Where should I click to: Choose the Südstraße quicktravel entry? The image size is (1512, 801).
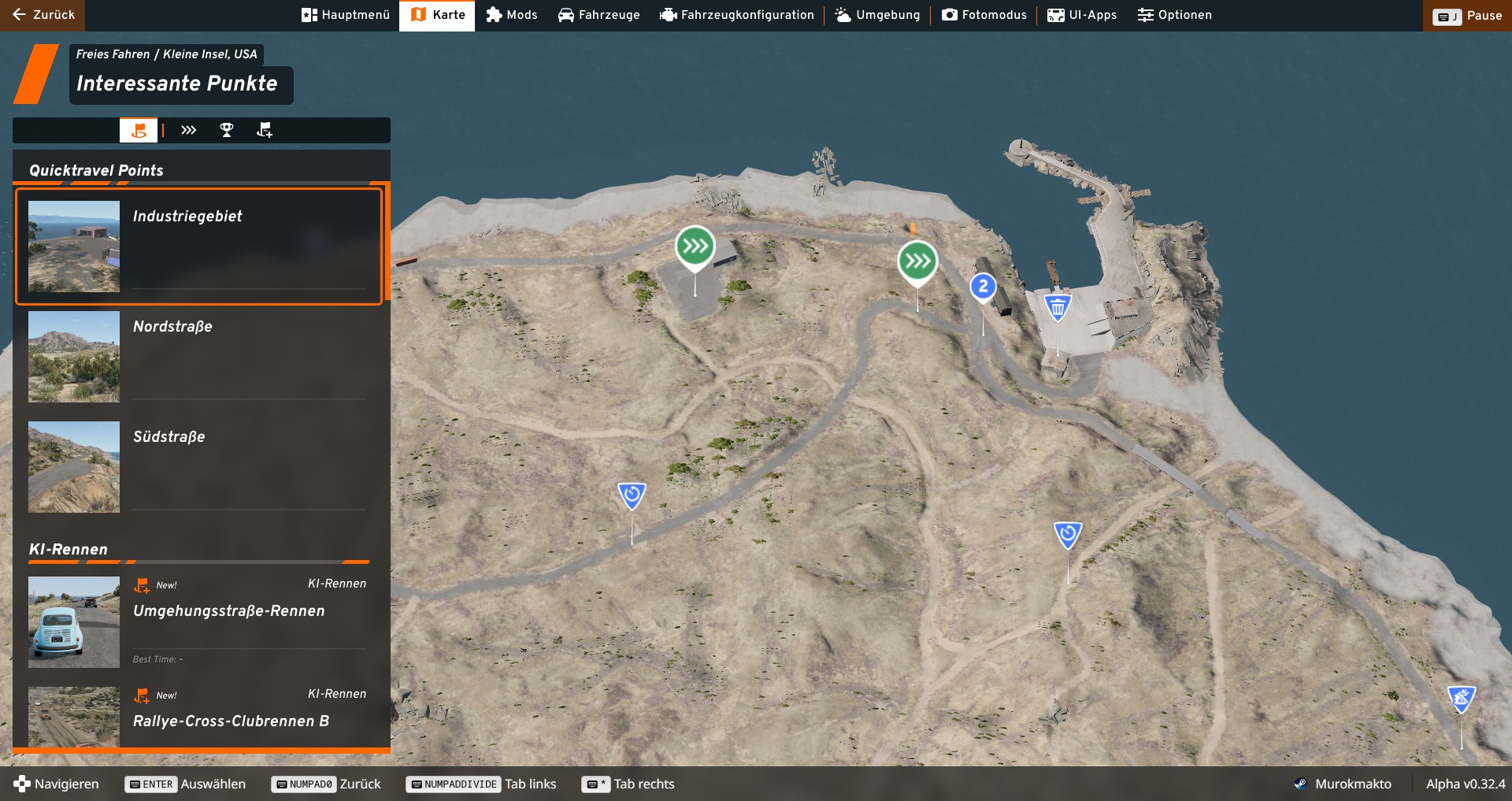pyautogui.click(x=198, y=466)
